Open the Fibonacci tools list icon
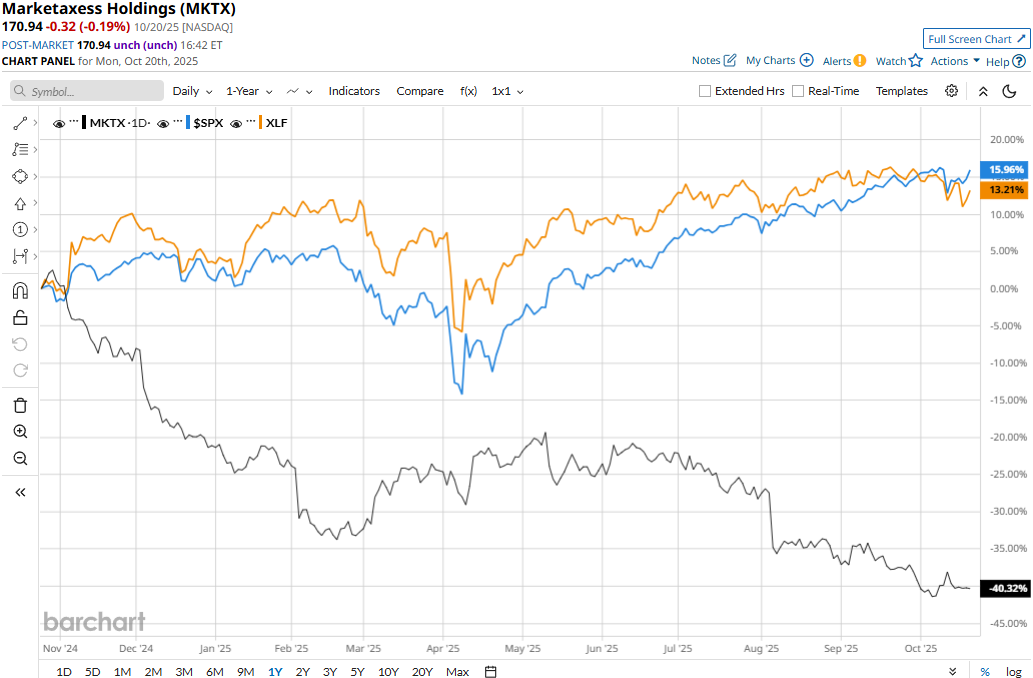The image size is (1033, 678). click(20, 150)
